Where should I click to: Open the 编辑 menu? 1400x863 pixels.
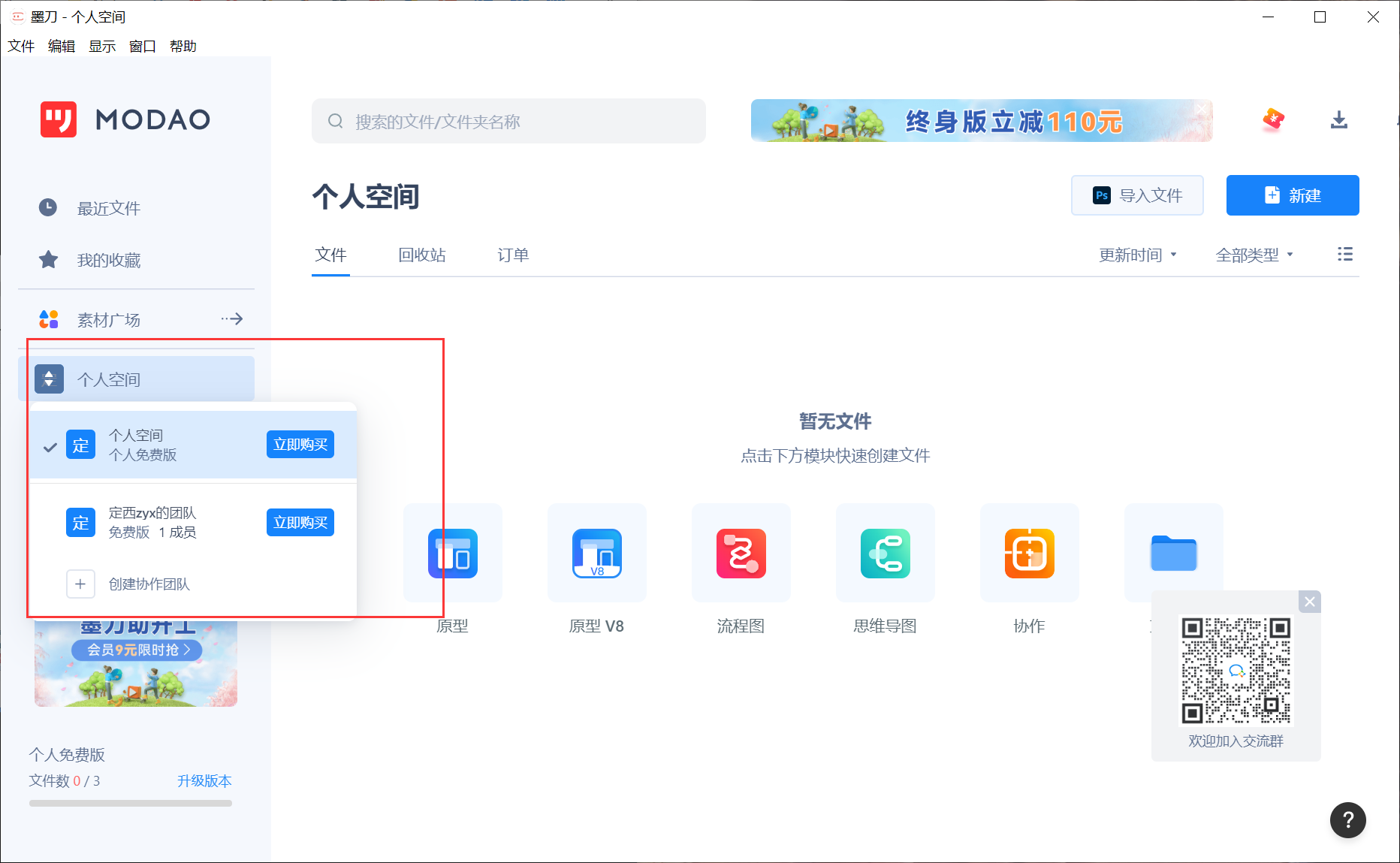62,47
